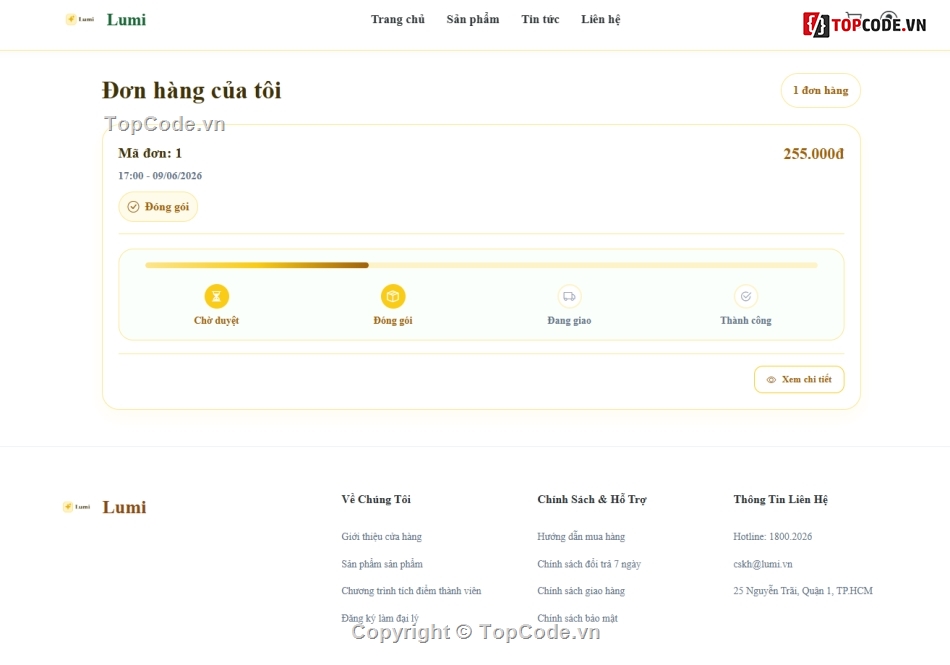Click the Thông Tin Liên Hệ heading
950x665 pixels.
pyautogui.click(x=780, y=500)
